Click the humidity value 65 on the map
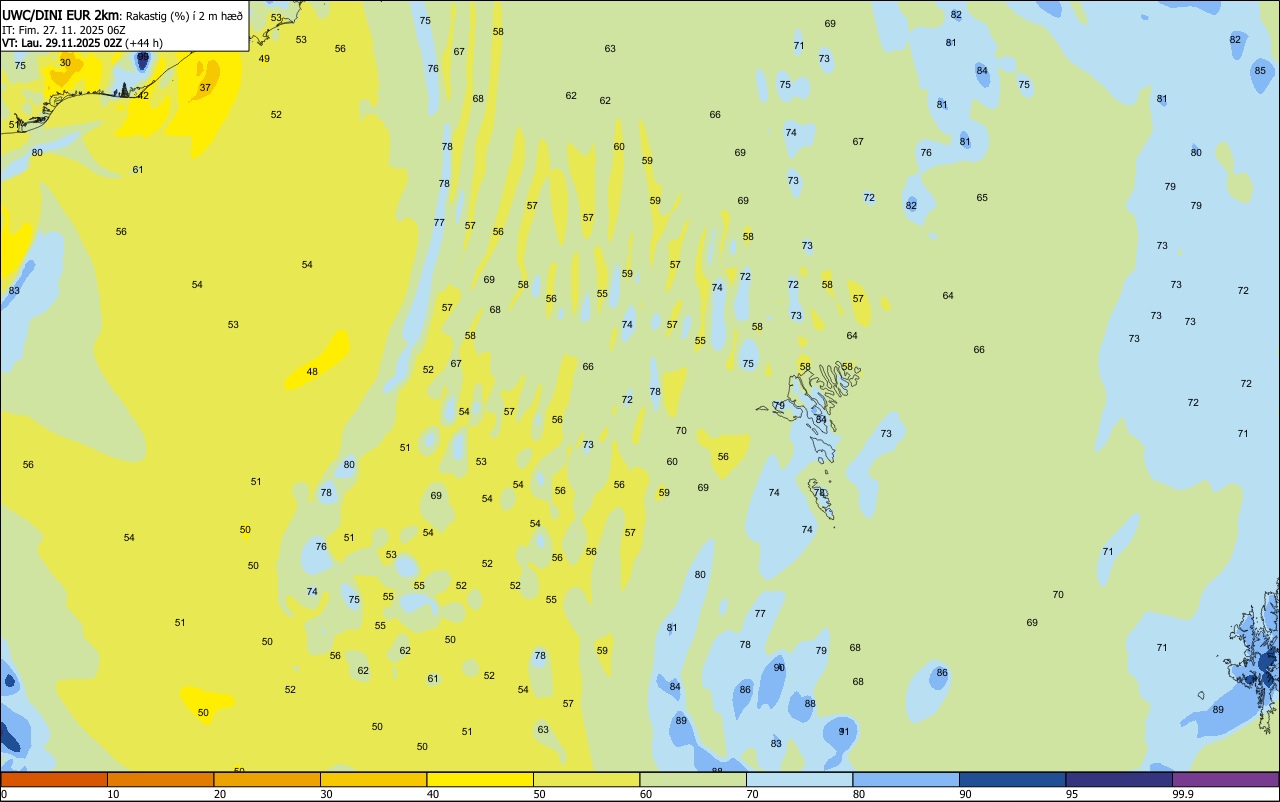 tap(982, 197)
